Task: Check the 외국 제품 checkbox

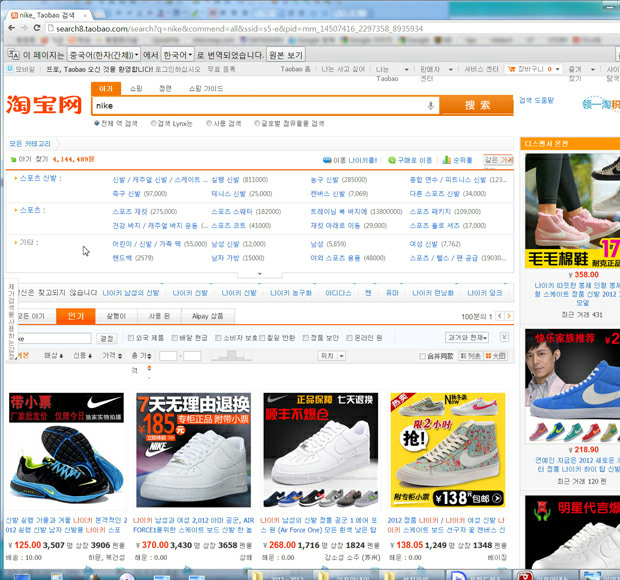Action: tap(131, 338)
